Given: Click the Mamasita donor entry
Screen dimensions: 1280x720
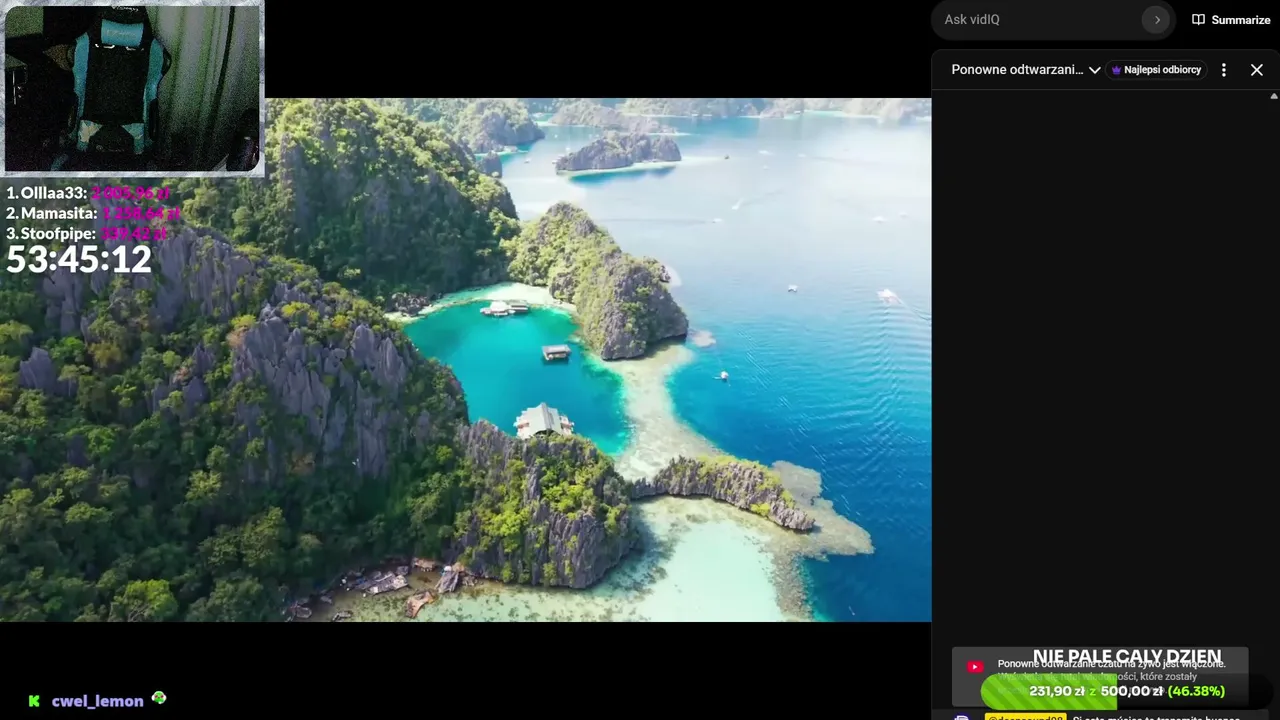Looking at the screenshot, I should (93, 213).
